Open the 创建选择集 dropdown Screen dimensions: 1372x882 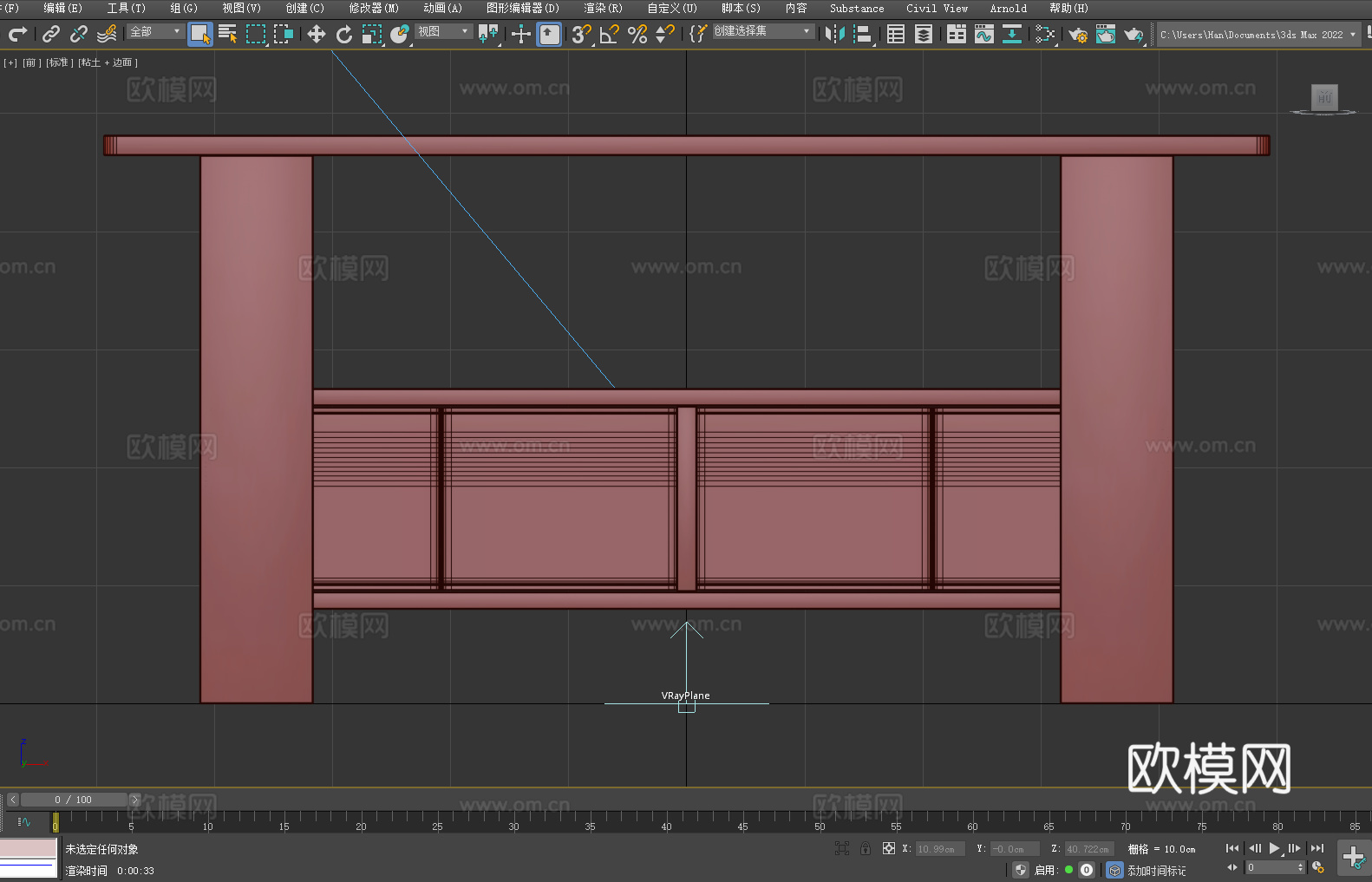(763, 31)
